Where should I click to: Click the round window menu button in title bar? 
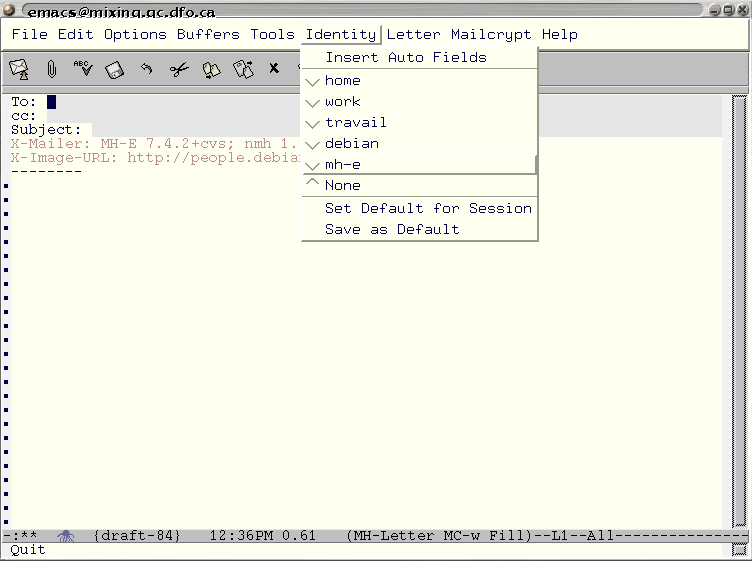[9, 9]
